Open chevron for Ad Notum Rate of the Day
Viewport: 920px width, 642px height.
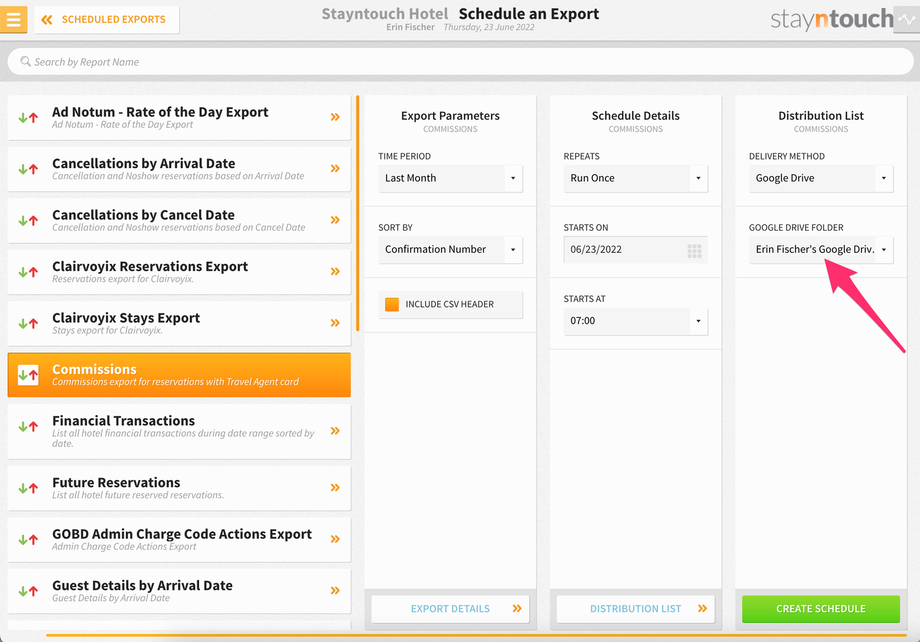click(335, 117)
